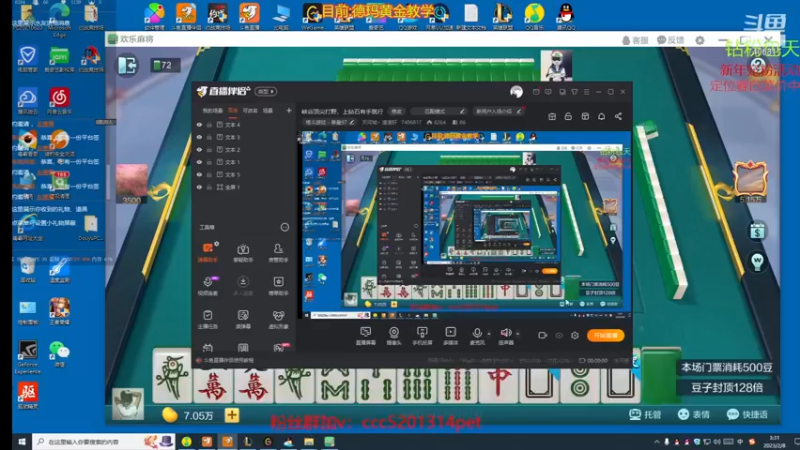
Task: Click 托管 auto-play in mahjong game
Action: 645,414
